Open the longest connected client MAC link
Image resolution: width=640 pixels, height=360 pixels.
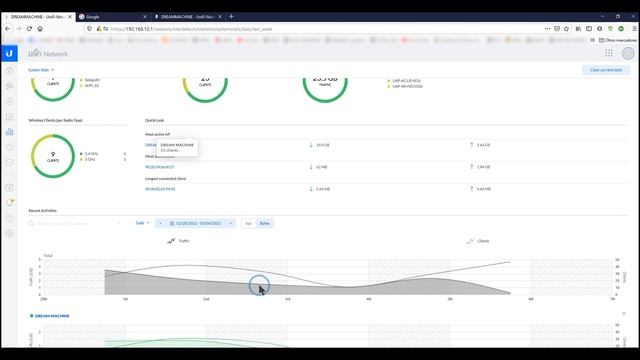[x=160, y=189]
